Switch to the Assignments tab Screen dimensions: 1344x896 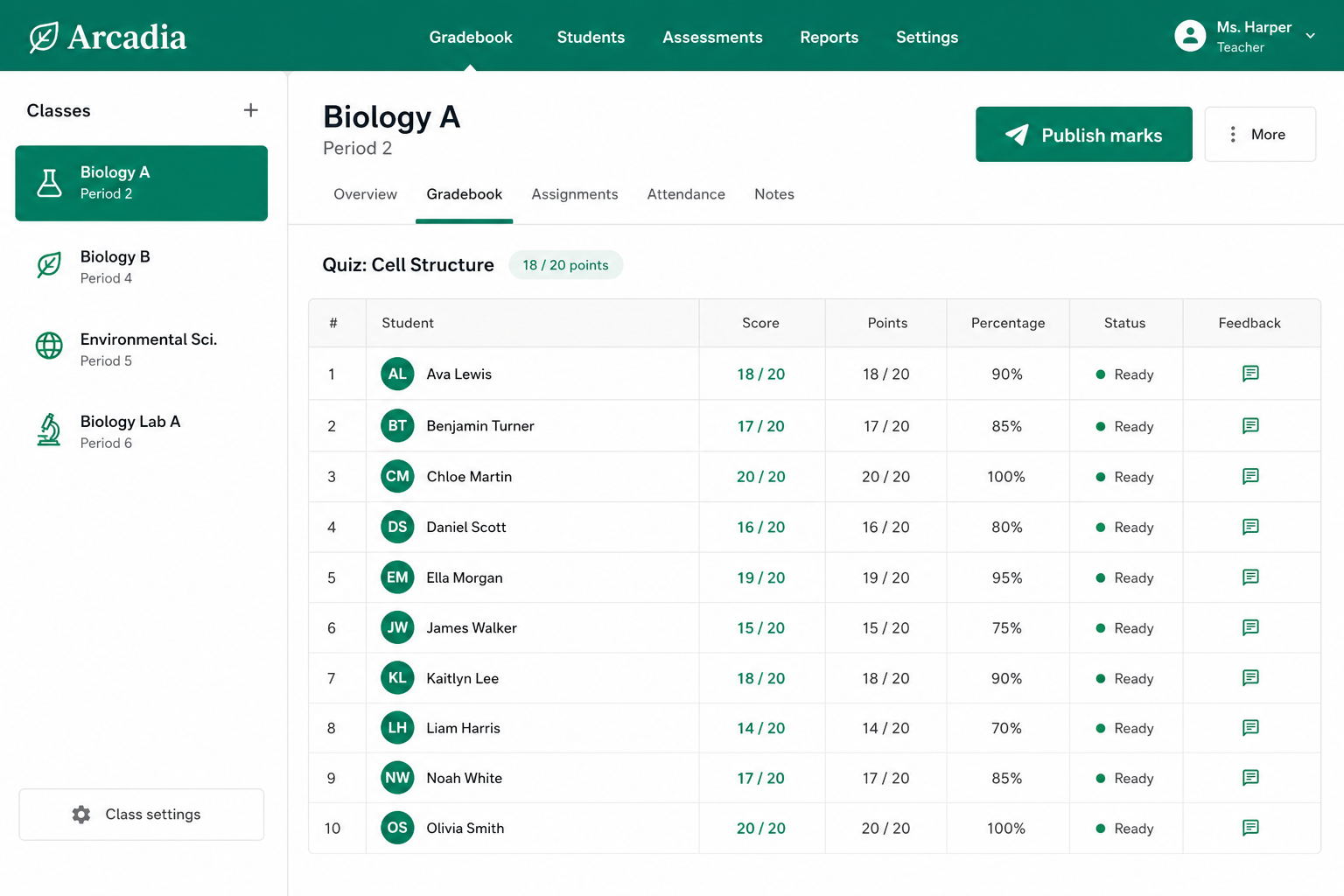575,194
